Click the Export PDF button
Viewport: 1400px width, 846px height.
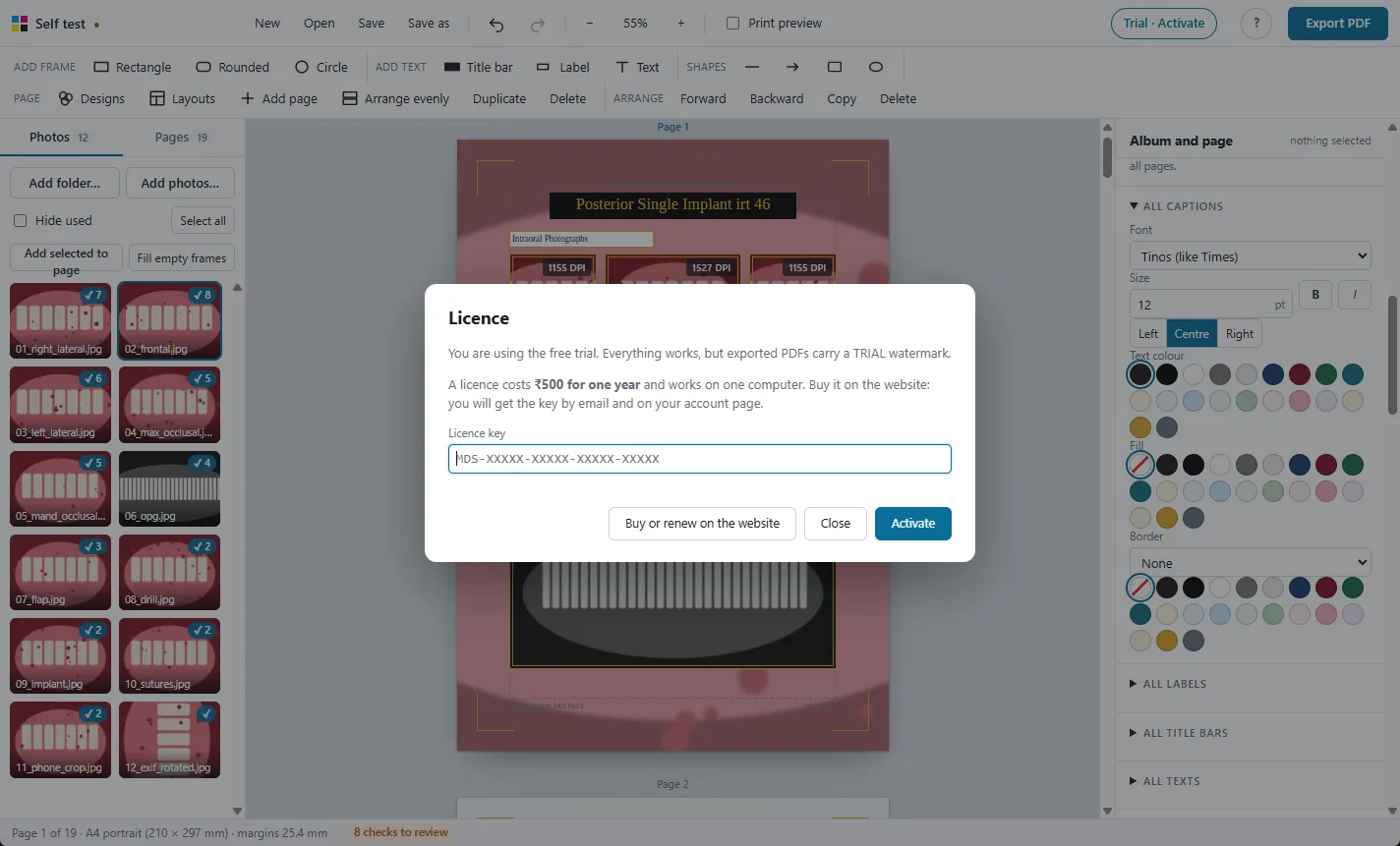coord(1337,24)
